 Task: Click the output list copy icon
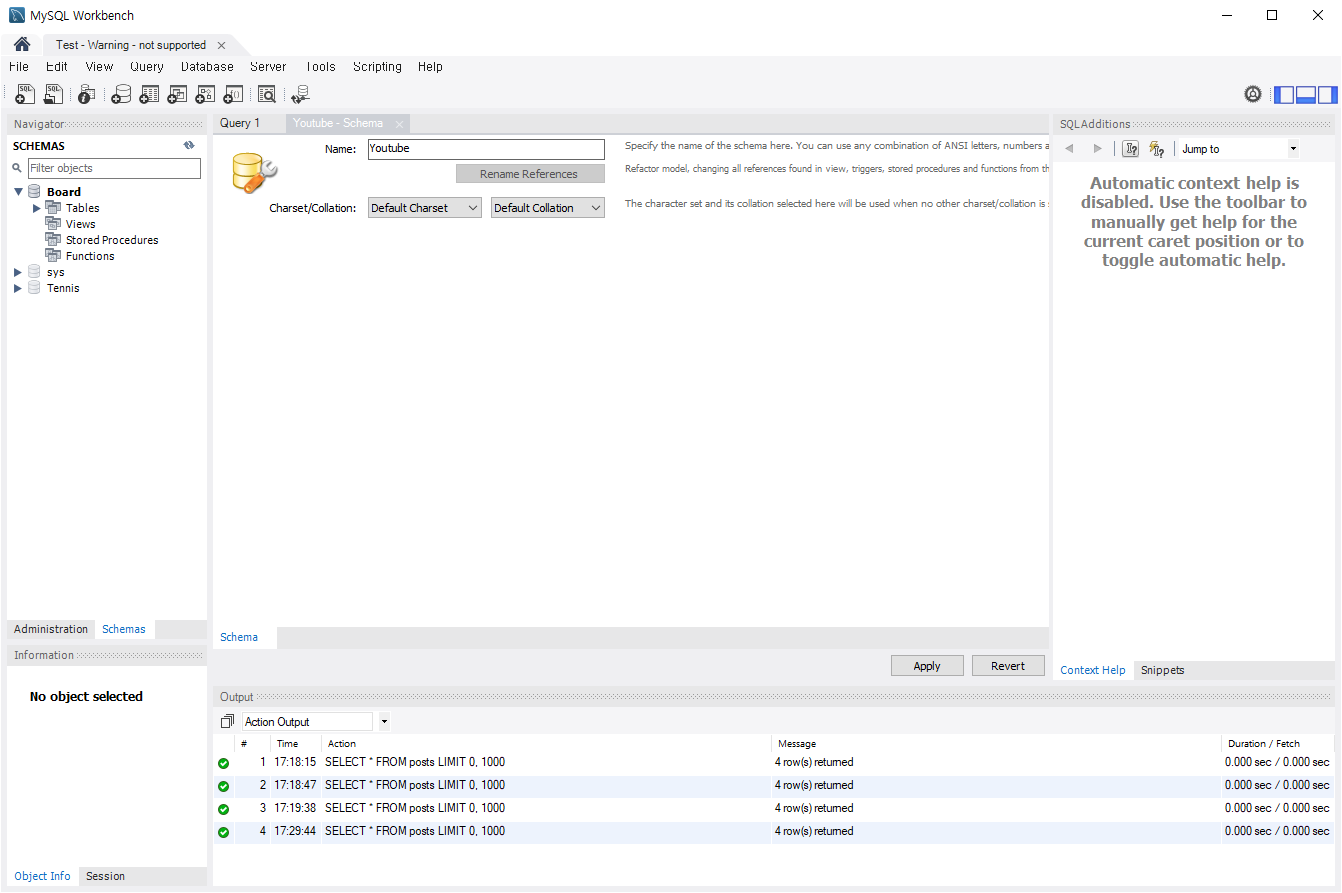click(227, 721)
